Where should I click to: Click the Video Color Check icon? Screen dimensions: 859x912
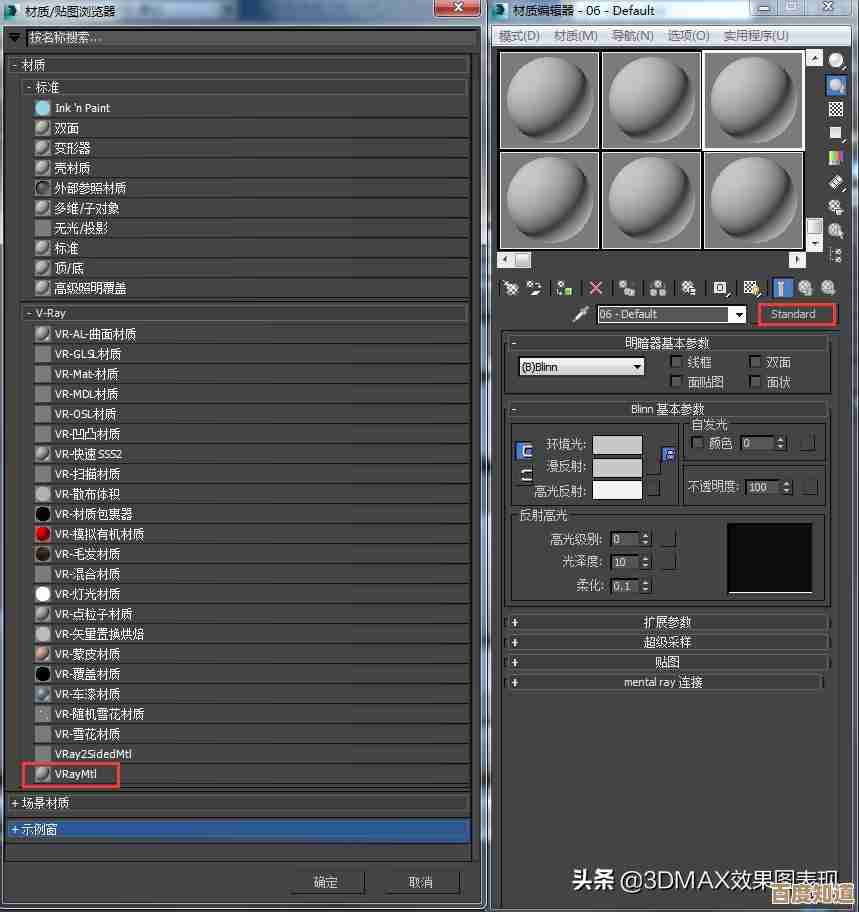pyautogui.click(x=836, y=157)
